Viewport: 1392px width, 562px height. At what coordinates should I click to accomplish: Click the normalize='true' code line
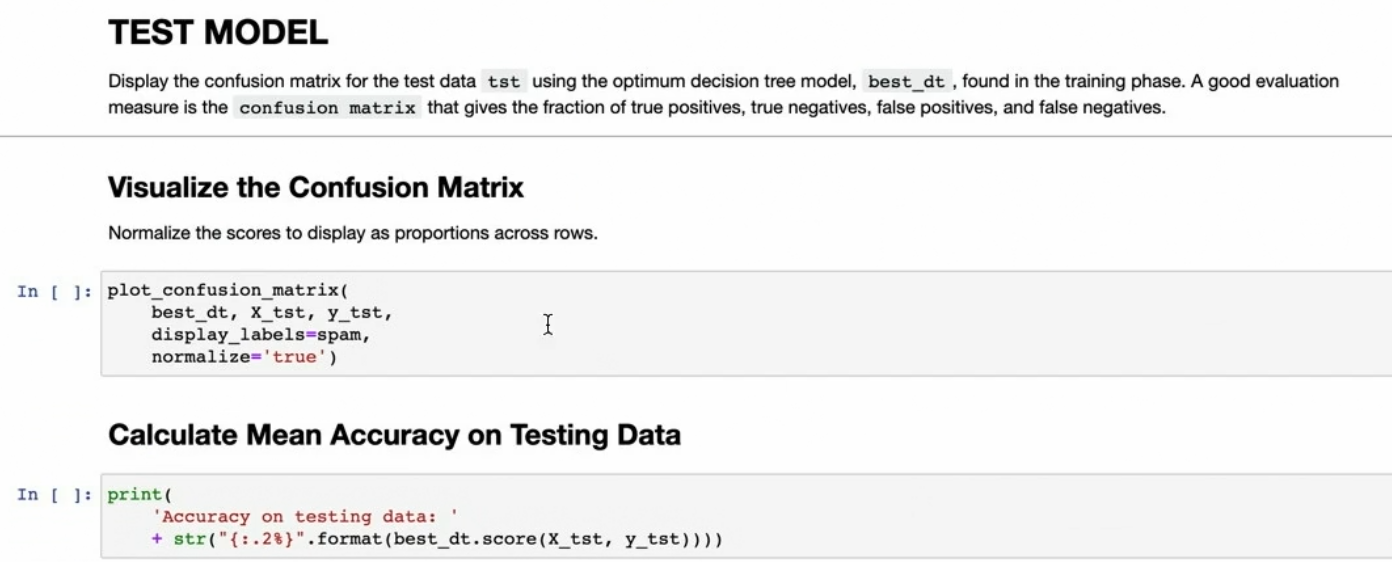pyautogui.click(x=244, y=357)
